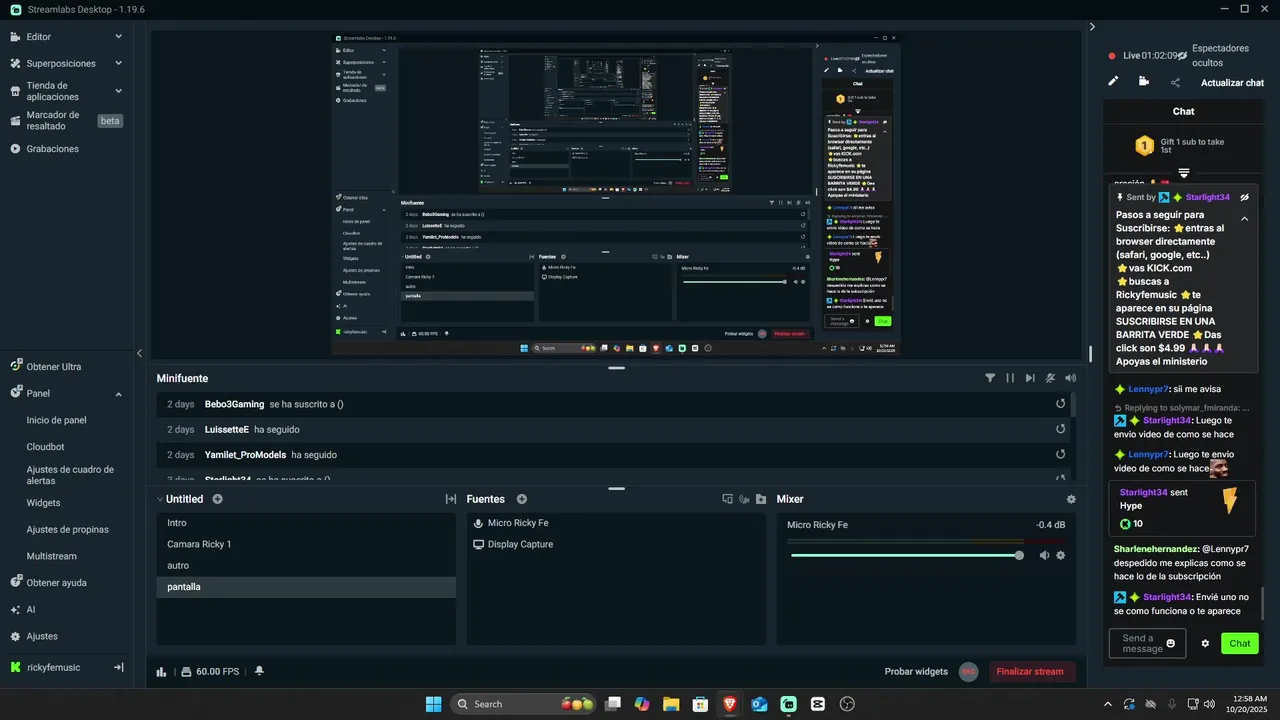Collapse the left sidebar arrow
This screenshot has width=1280, height=720.
click(139, 353)
